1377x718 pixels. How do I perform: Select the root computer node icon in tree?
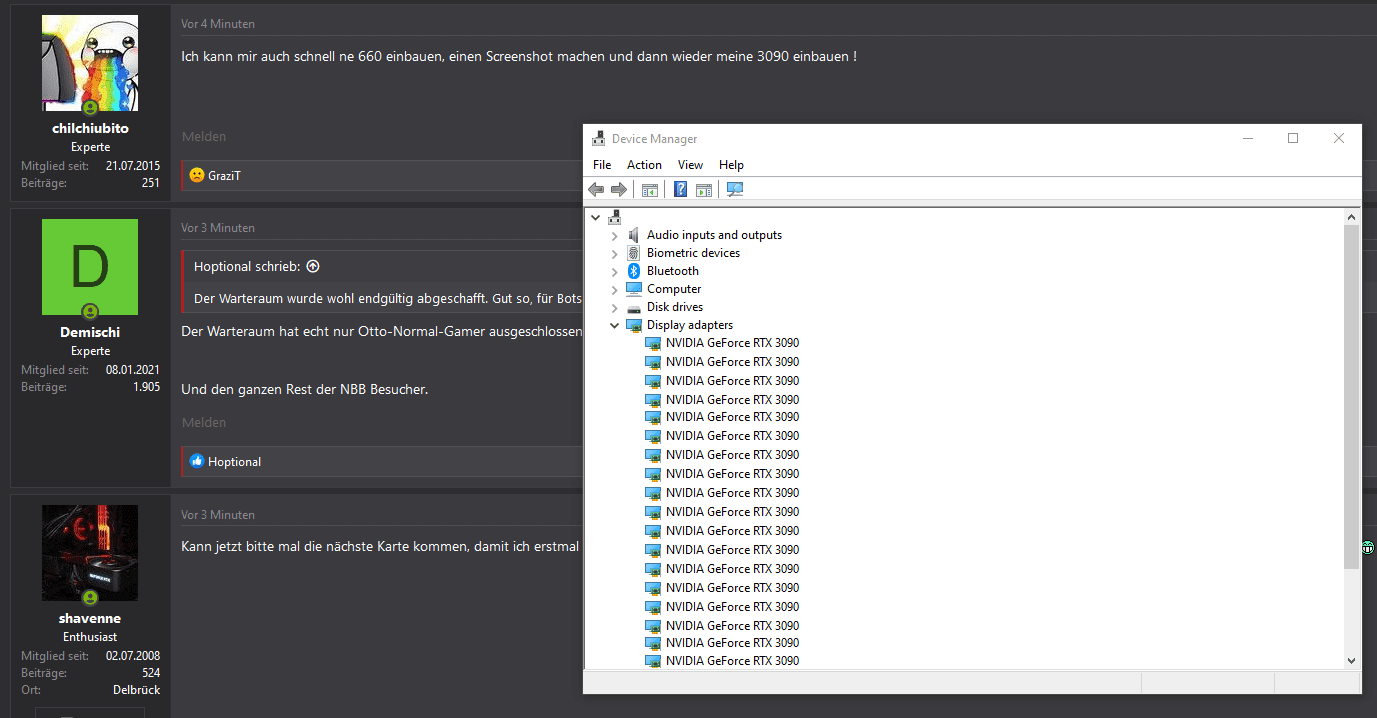click(615, 217)
